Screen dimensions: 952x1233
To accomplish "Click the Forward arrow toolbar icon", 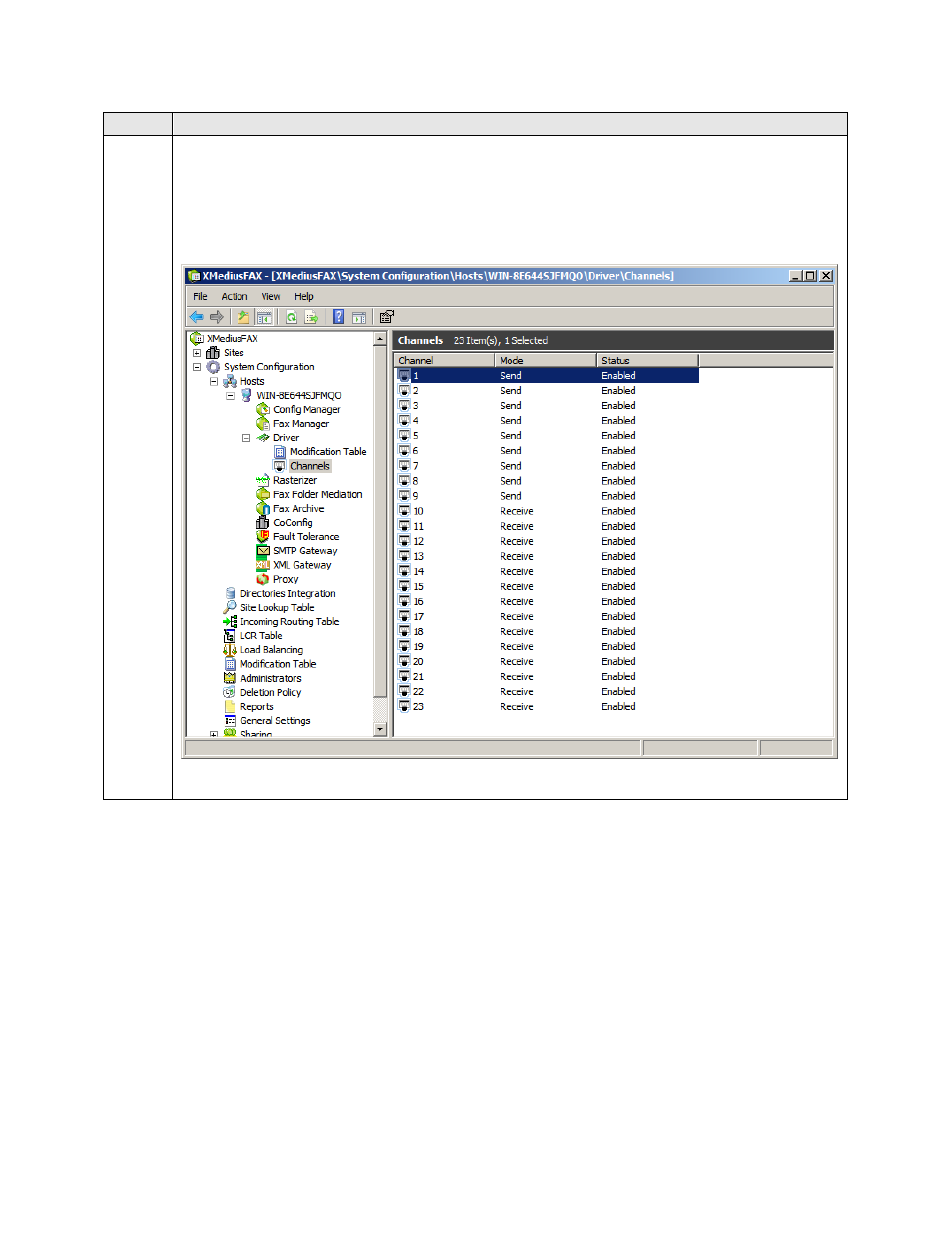I will click(216, 317).
